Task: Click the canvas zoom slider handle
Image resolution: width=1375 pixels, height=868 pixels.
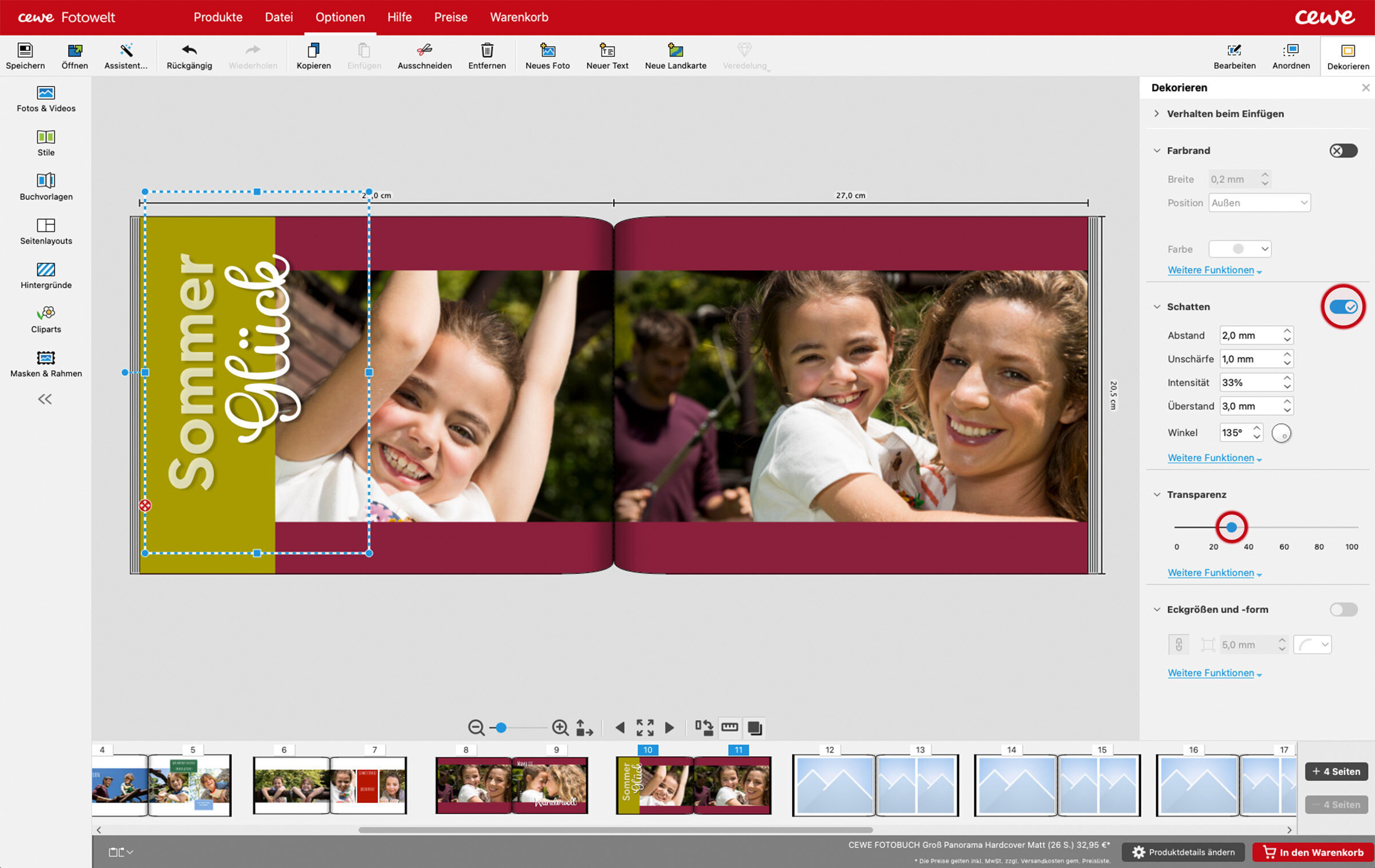Action: [x=501, y=728]
